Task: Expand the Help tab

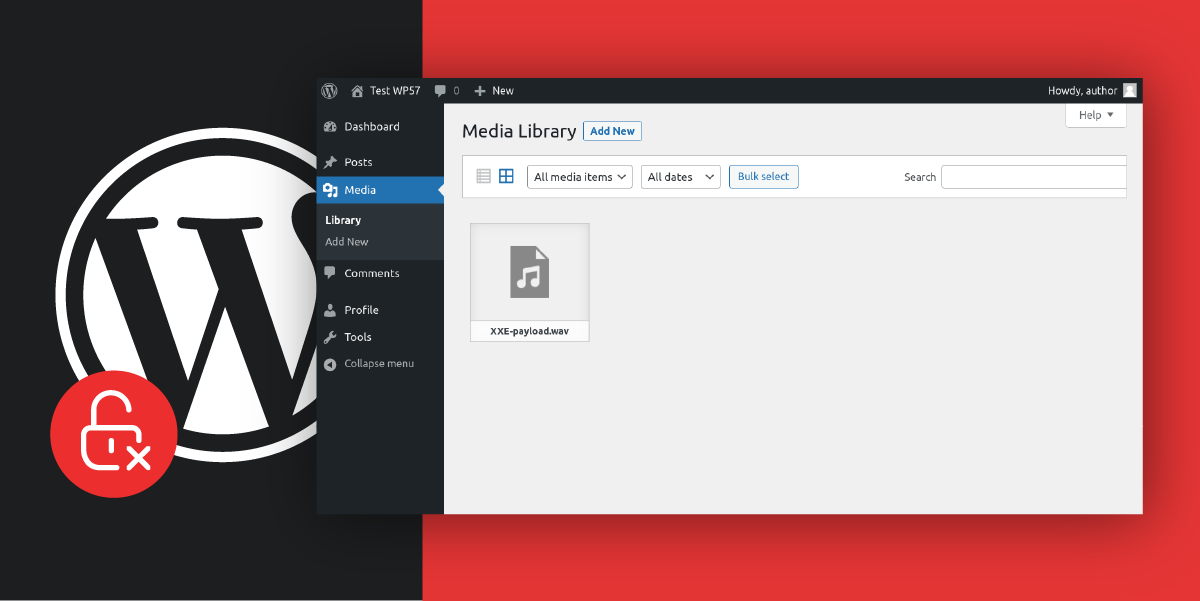Action: click(x=1096, y=115)
